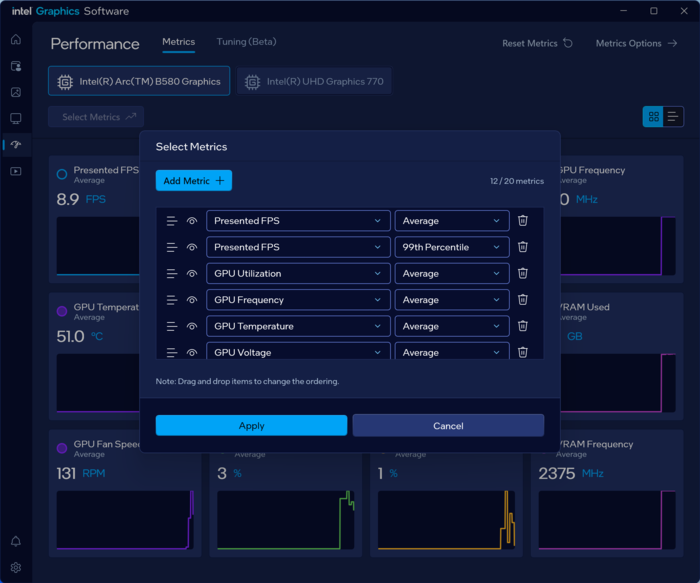700x583 pixels.
Task: Grab drag handle of GPU Temperature row
Action: [172, 326]
